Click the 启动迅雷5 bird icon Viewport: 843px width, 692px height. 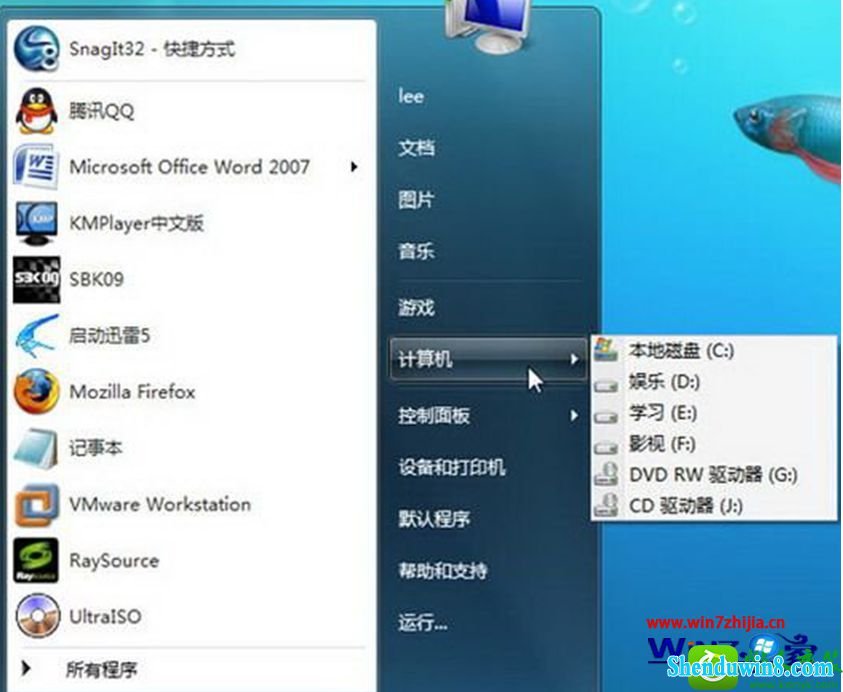(x=37, y=336)
